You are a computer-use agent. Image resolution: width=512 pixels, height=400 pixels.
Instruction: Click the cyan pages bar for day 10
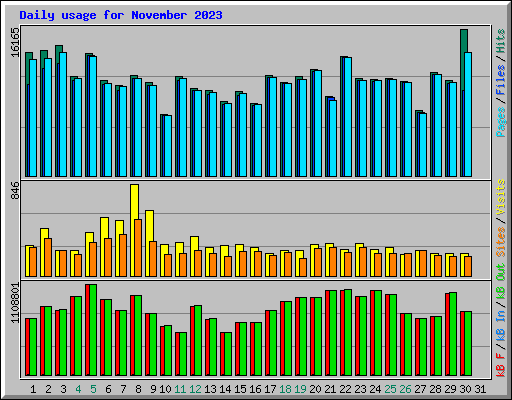(x=168, y=146)
